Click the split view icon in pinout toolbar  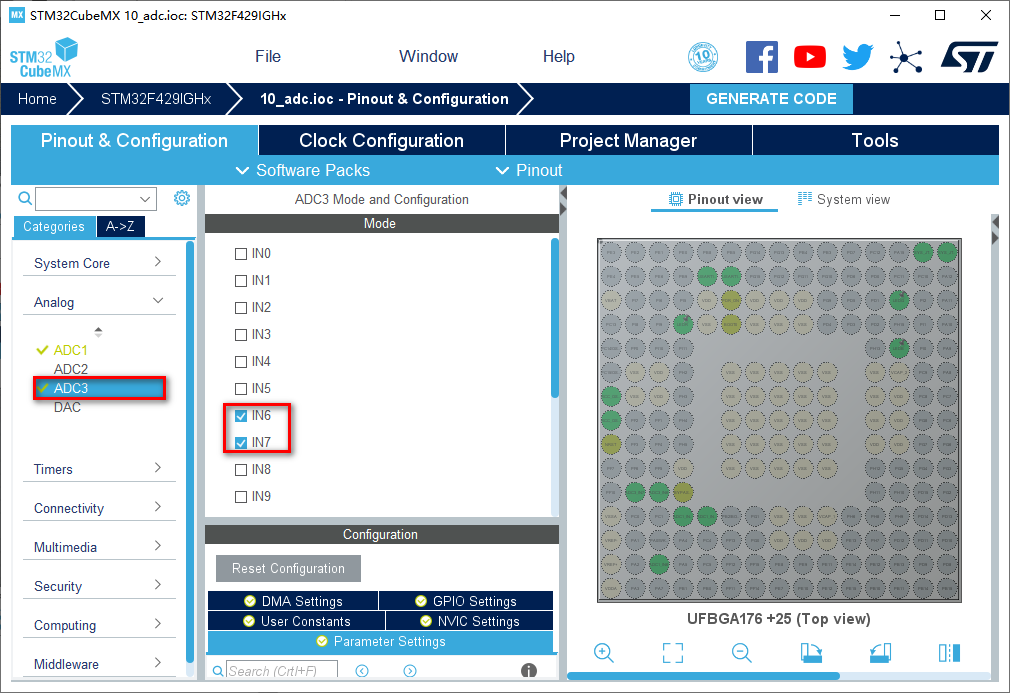[x=949, y=653]
